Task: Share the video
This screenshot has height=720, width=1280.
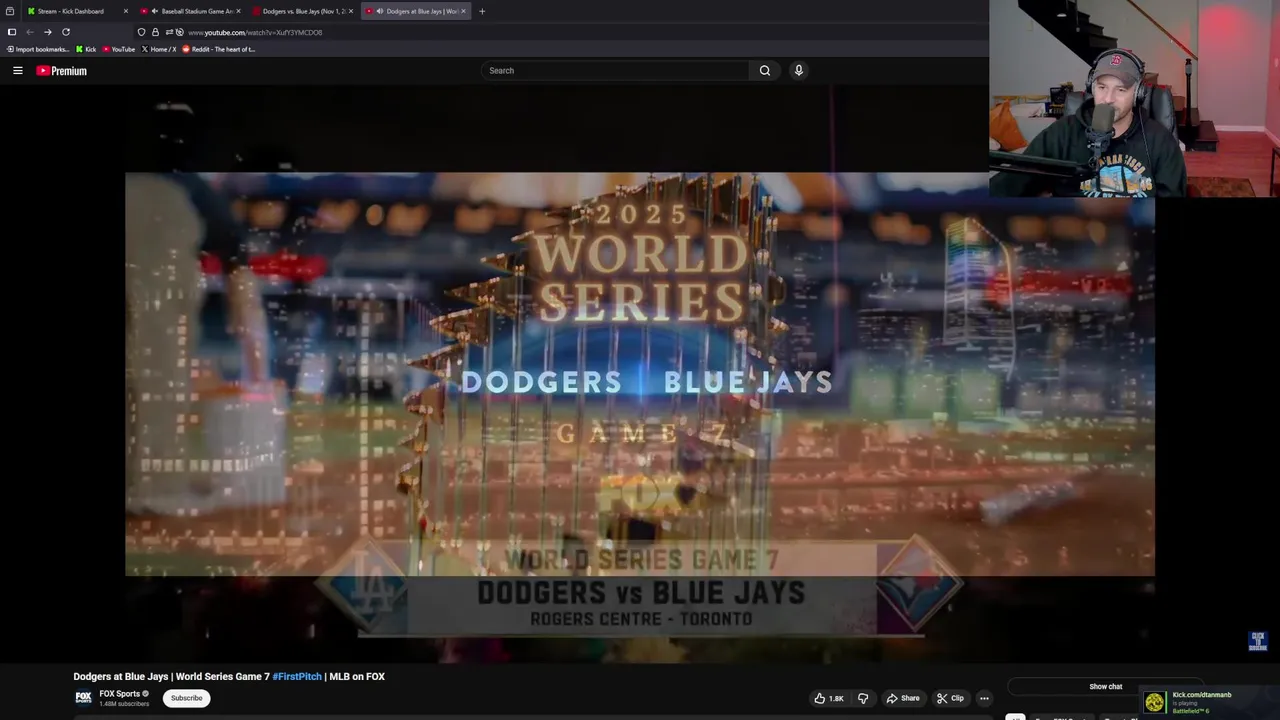Action: tap(903, 698)
